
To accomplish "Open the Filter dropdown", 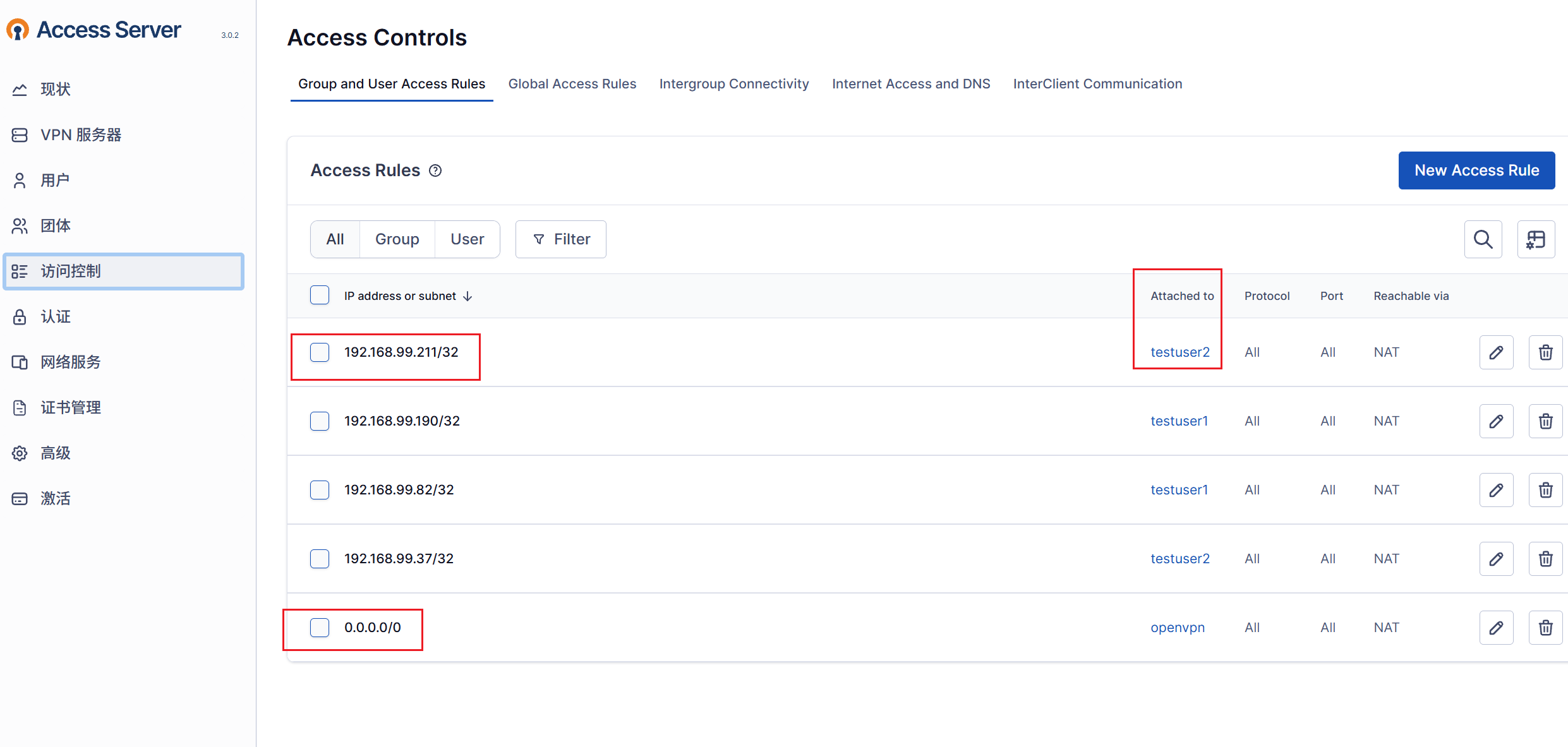I will [x=561, y=239].
